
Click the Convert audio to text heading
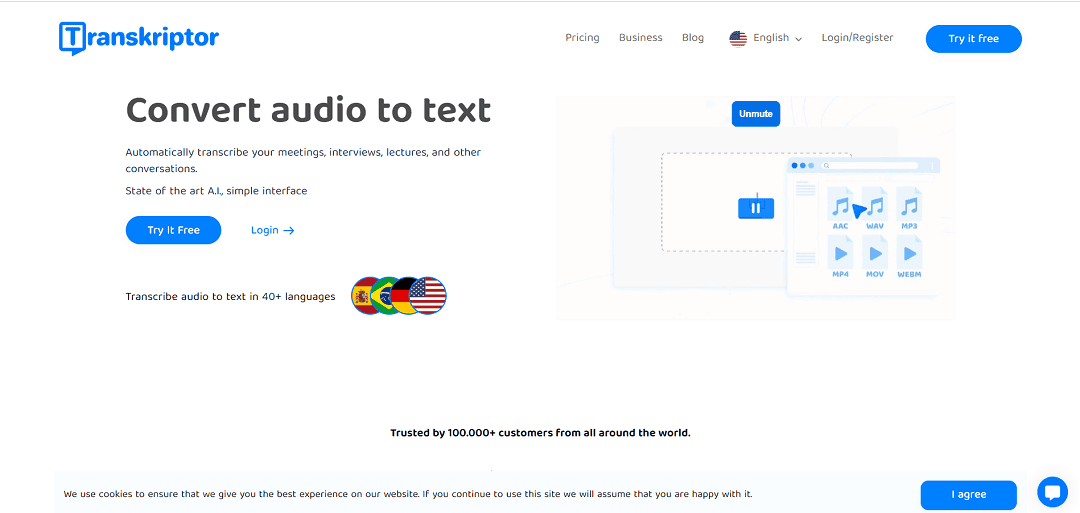[308, 110]
